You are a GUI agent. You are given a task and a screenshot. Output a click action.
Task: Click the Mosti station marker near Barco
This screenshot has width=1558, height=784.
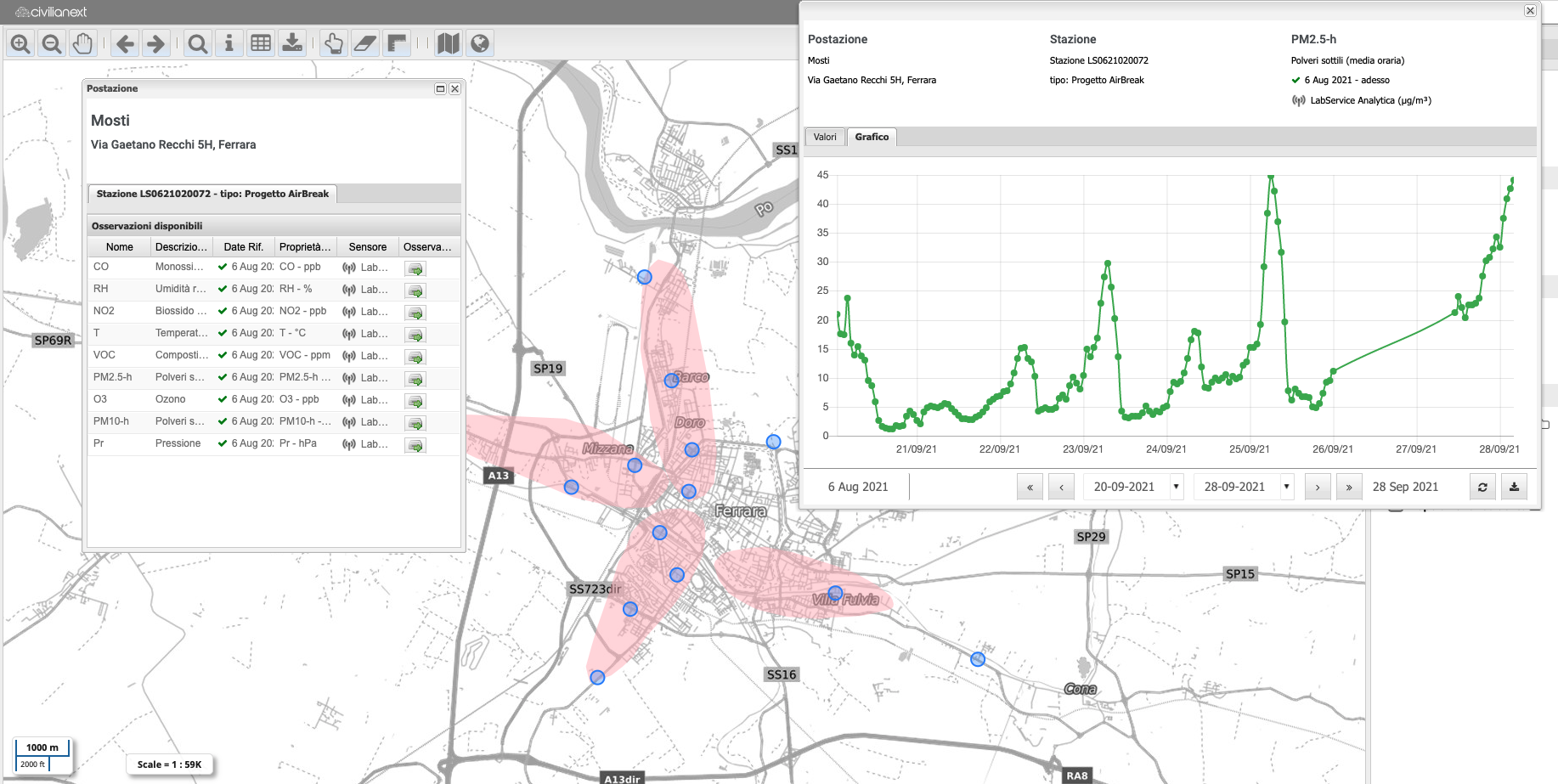click(x=671, y=381)
